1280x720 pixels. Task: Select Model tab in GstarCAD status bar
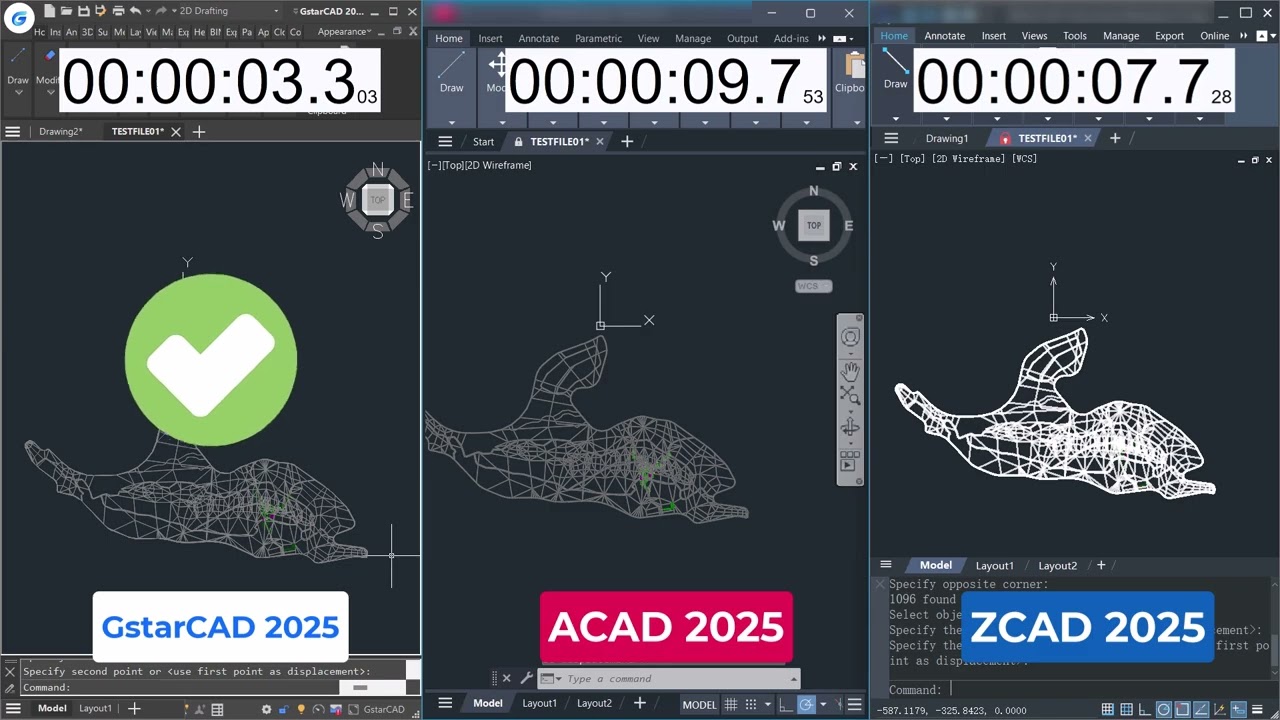pyautogui.click(x=52, y=709)
